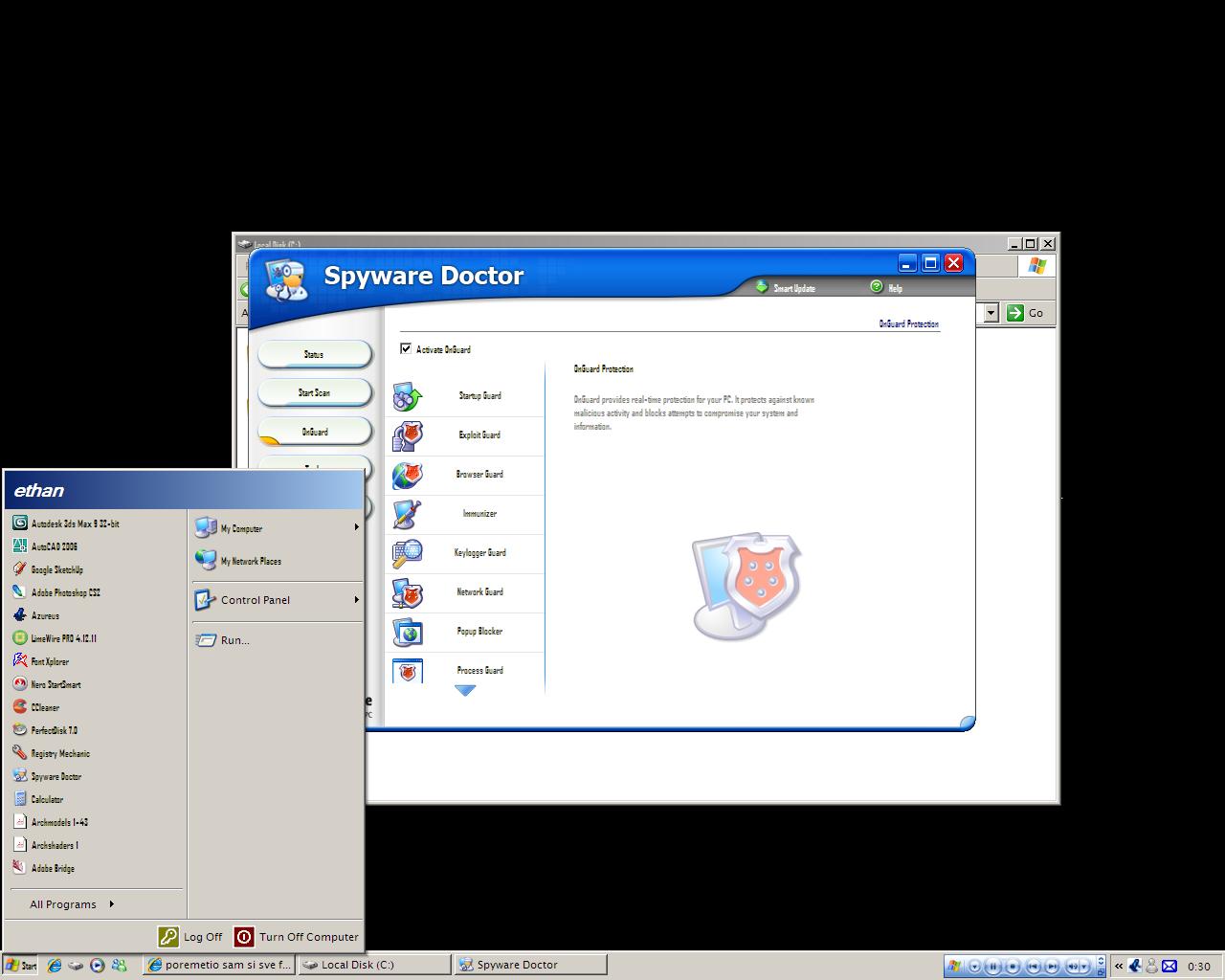Launch AutoCAD 2006 from the Start menu

[x=96, y=546]
